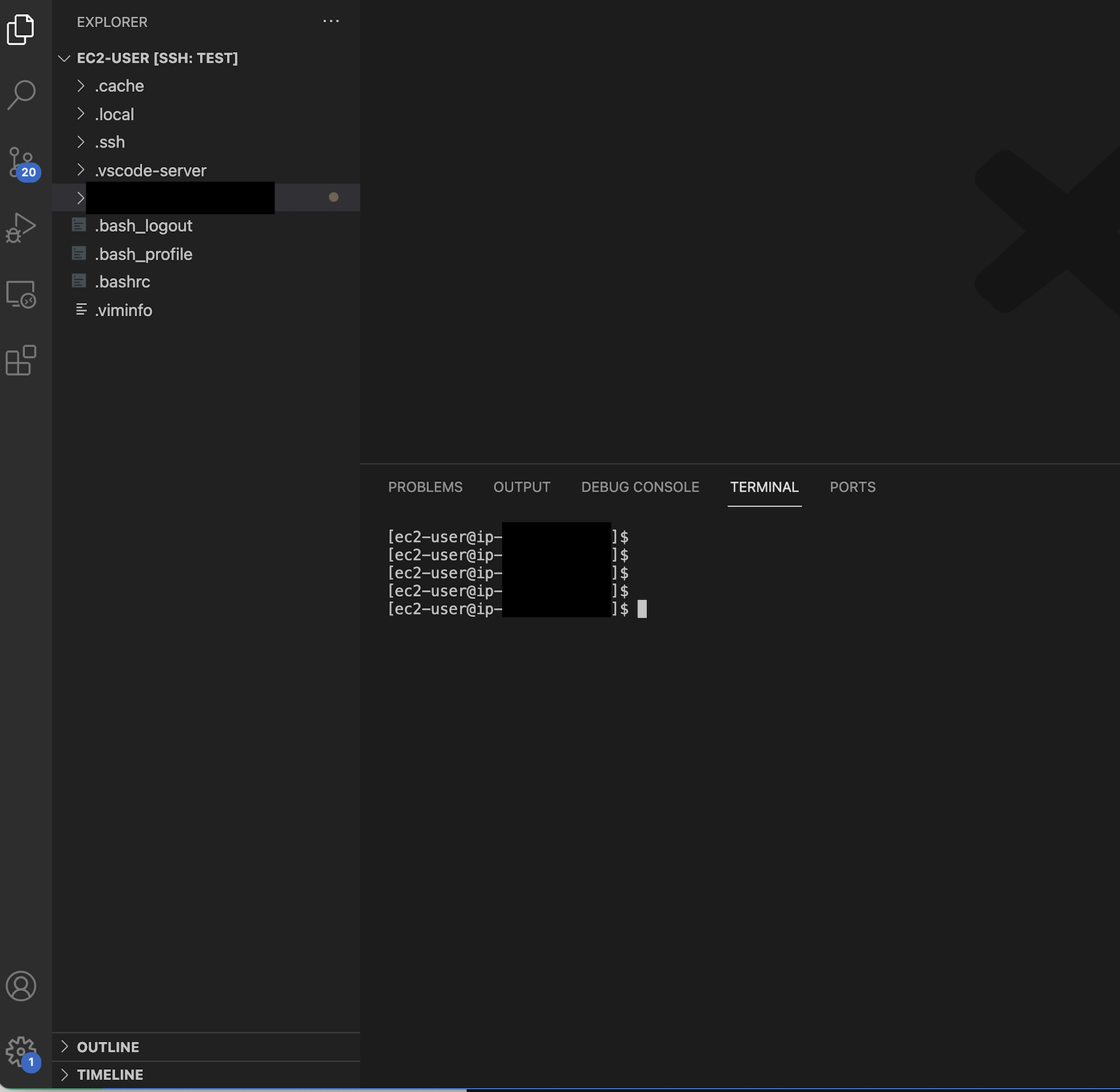
Task: Expand the Timeline section
Action: click(x=206, y=1075)
